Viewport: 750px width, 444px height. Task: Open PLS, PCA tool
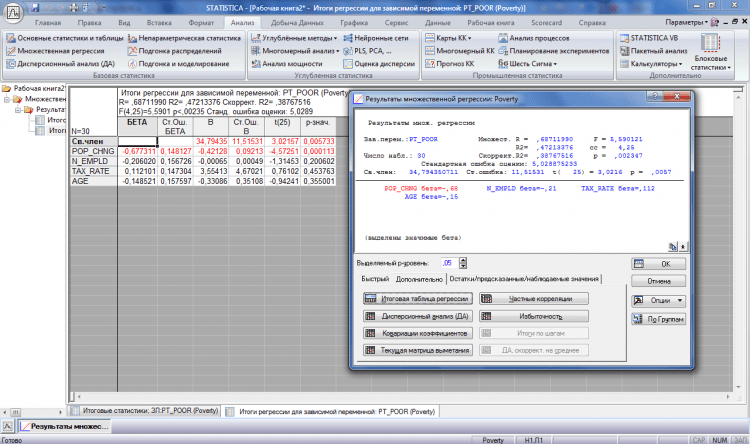(x=367, y=51)
